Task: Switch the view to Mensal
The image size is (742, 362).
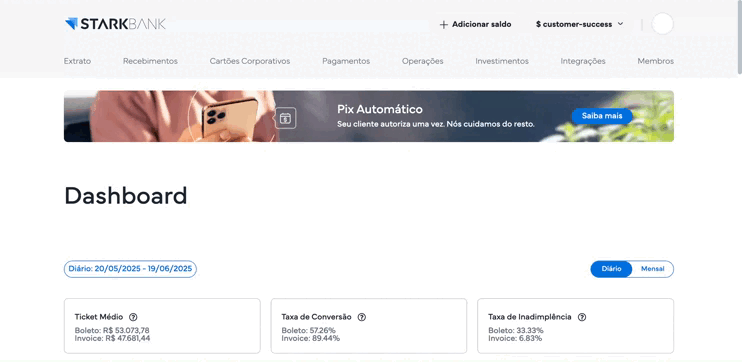Action: [653, 269]
